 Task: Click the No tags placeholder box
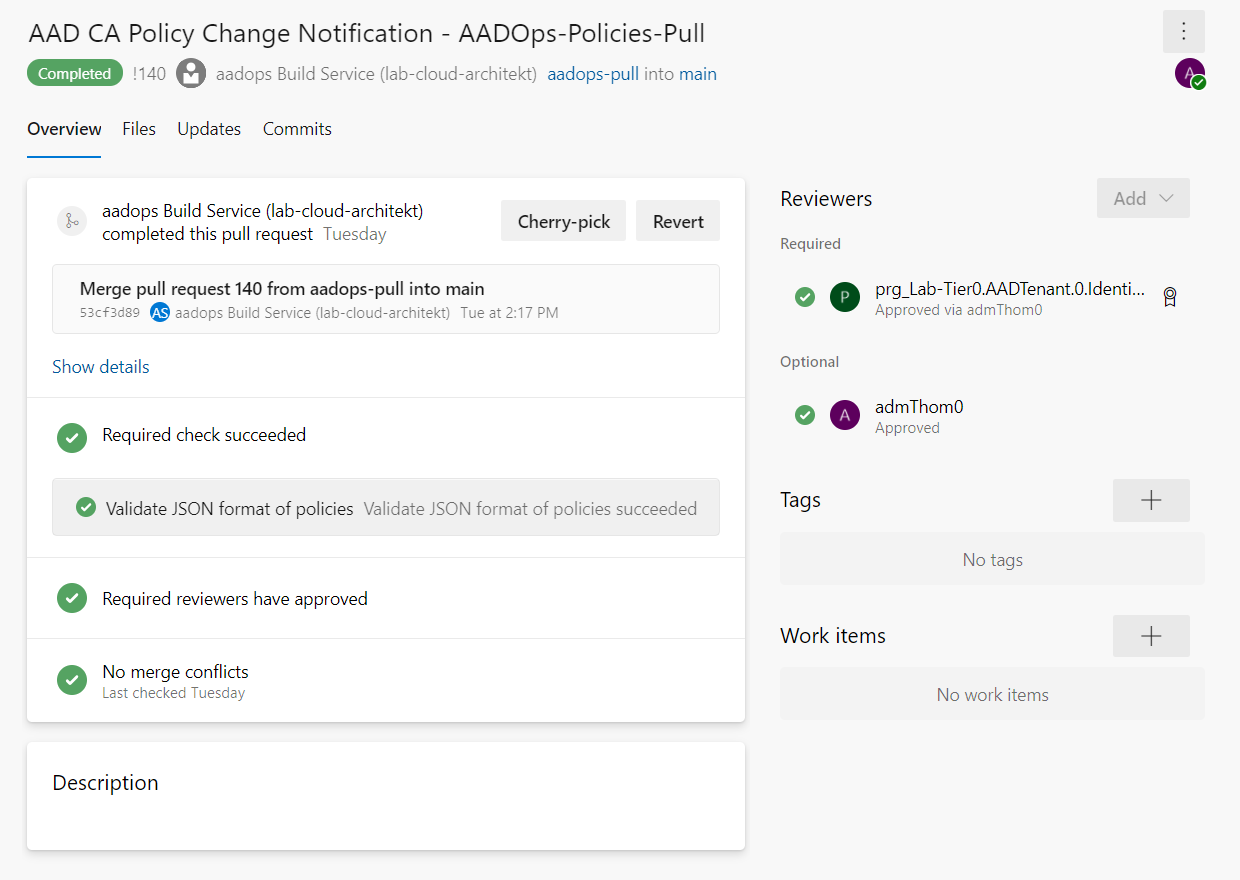pos(992,560)
